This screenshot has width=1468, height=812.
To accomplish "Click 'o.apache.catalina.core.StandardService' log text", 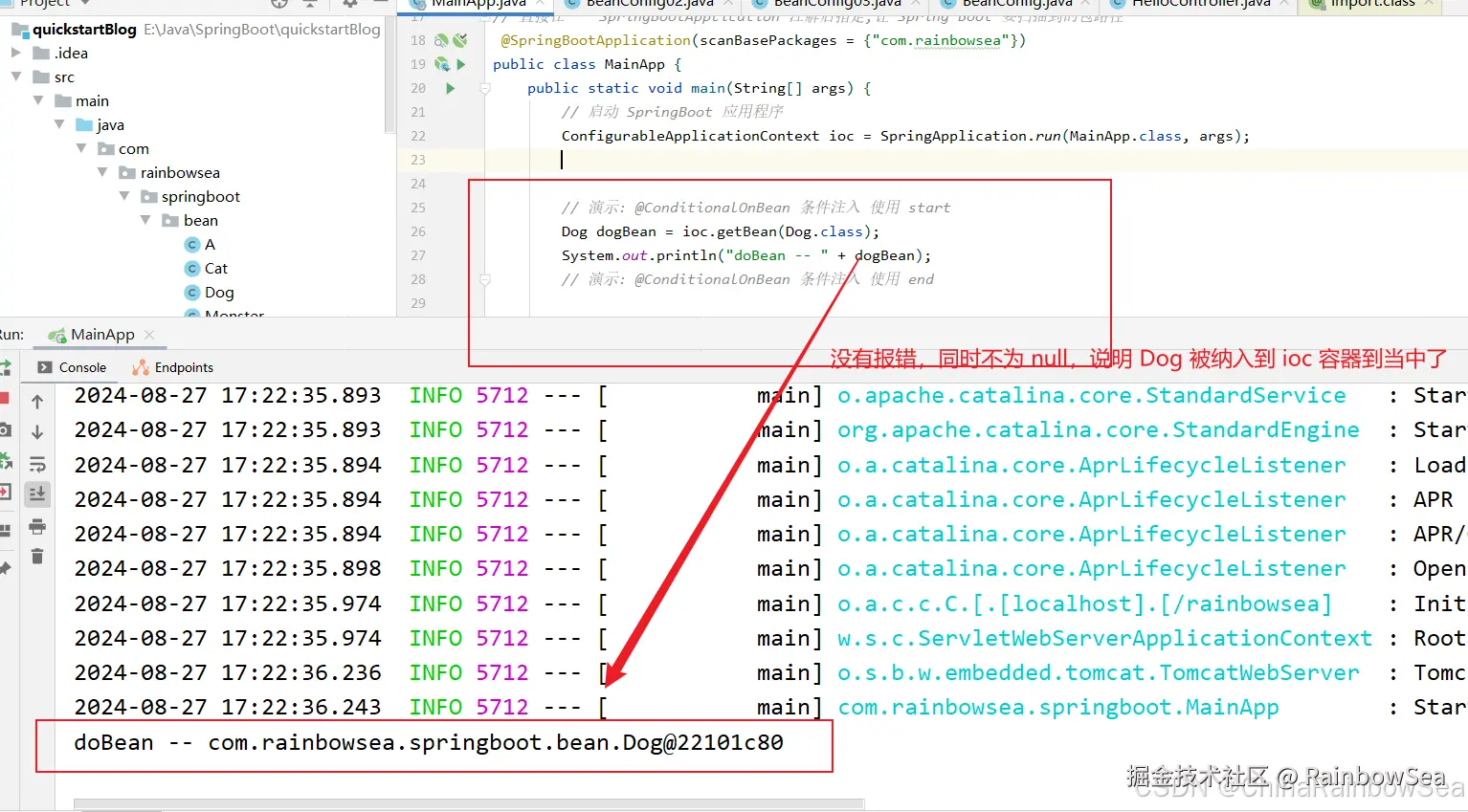I will pyautogui.click(x=1092, y=396).
